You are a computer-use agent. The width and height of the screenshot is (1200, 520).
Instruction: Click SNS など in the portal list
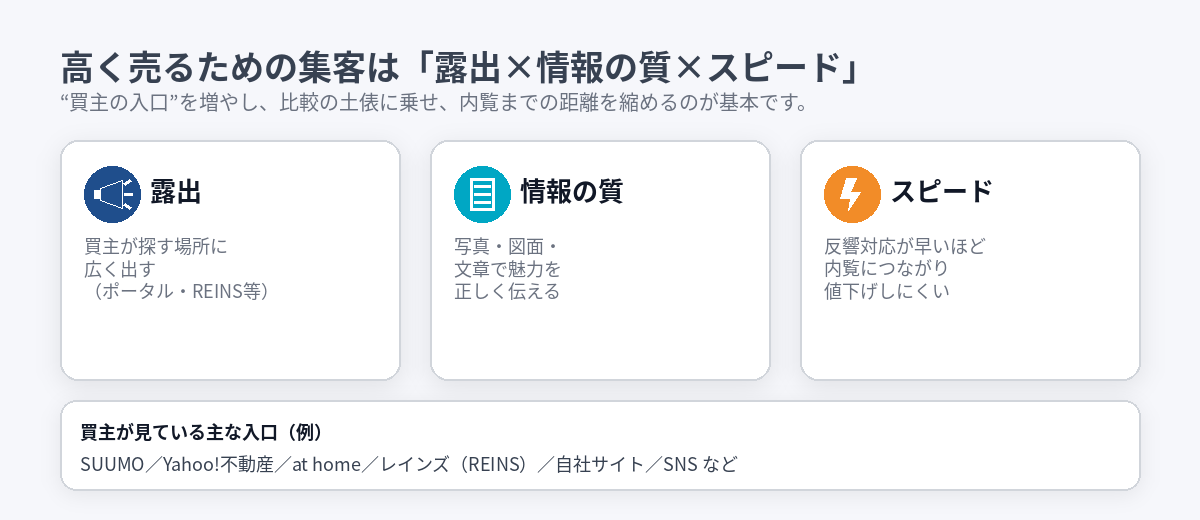[x=699, y=465]
